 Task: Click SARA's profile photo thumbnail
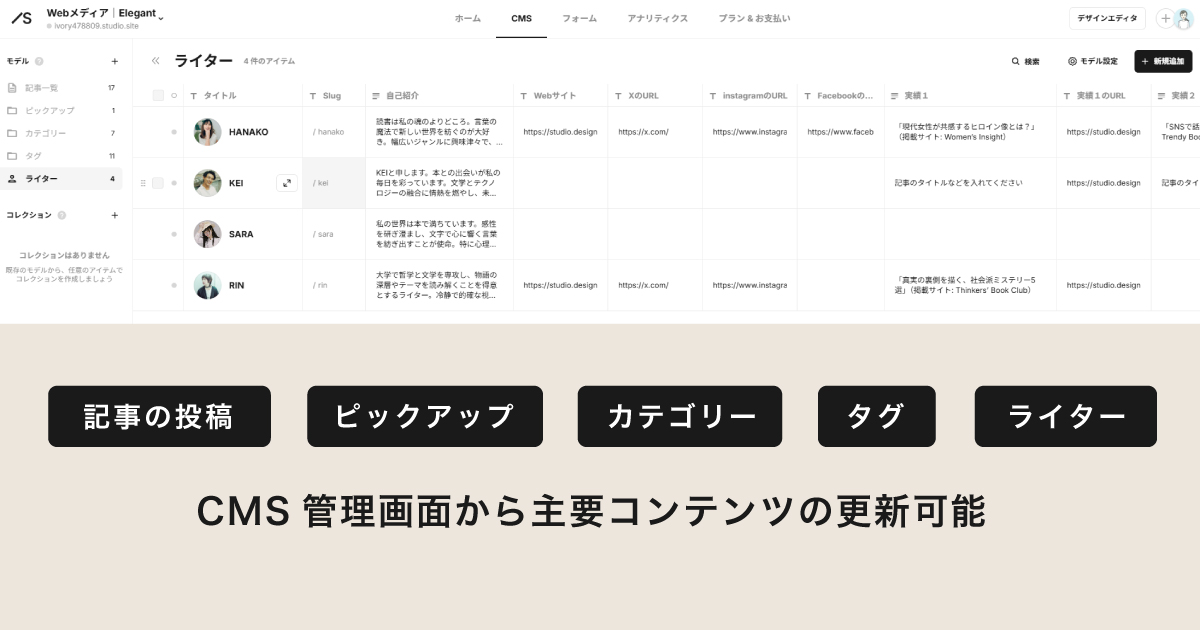(x=207, y=233)
